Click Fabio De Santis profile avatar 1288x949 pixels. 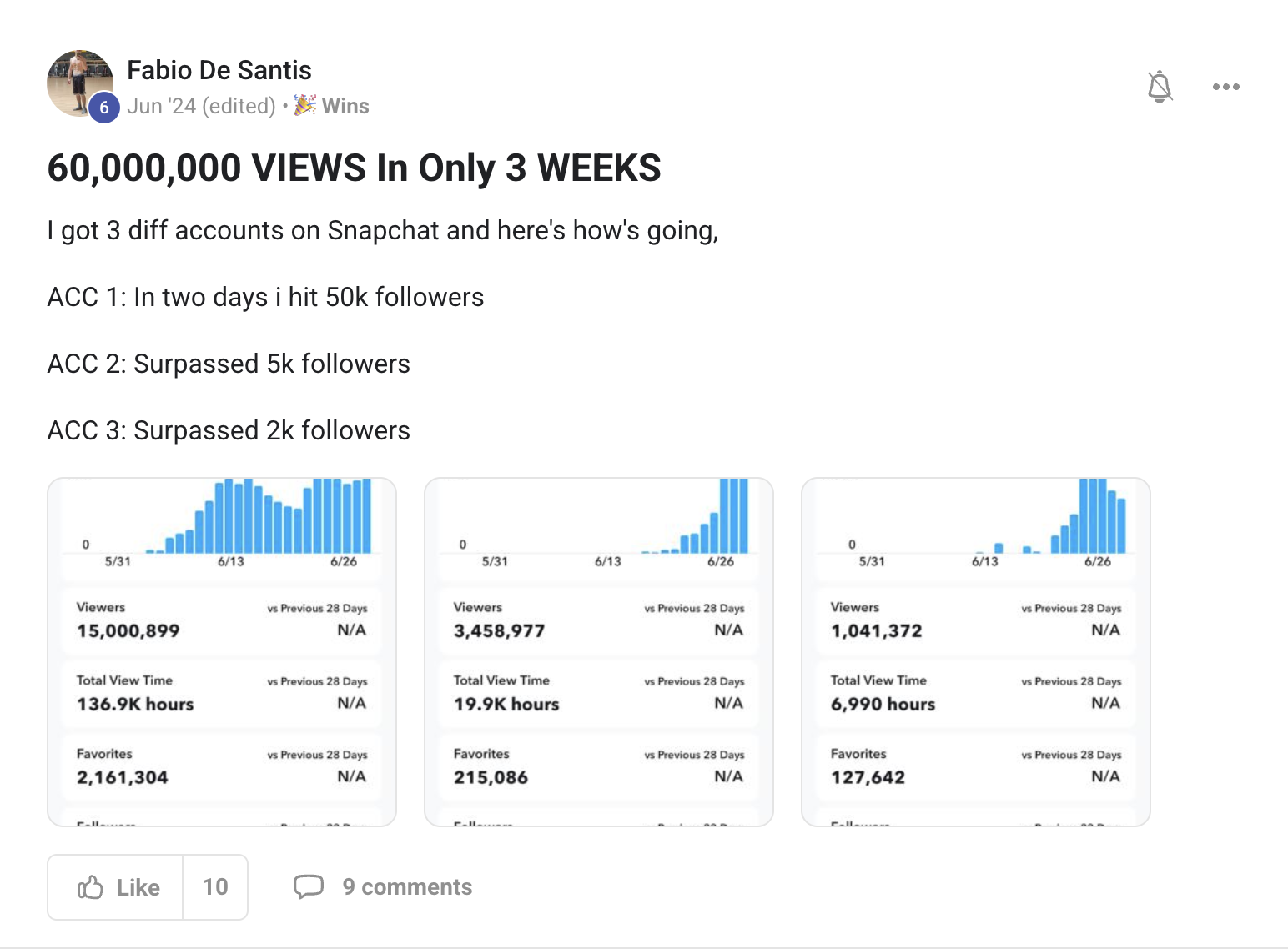click(80, 83)
